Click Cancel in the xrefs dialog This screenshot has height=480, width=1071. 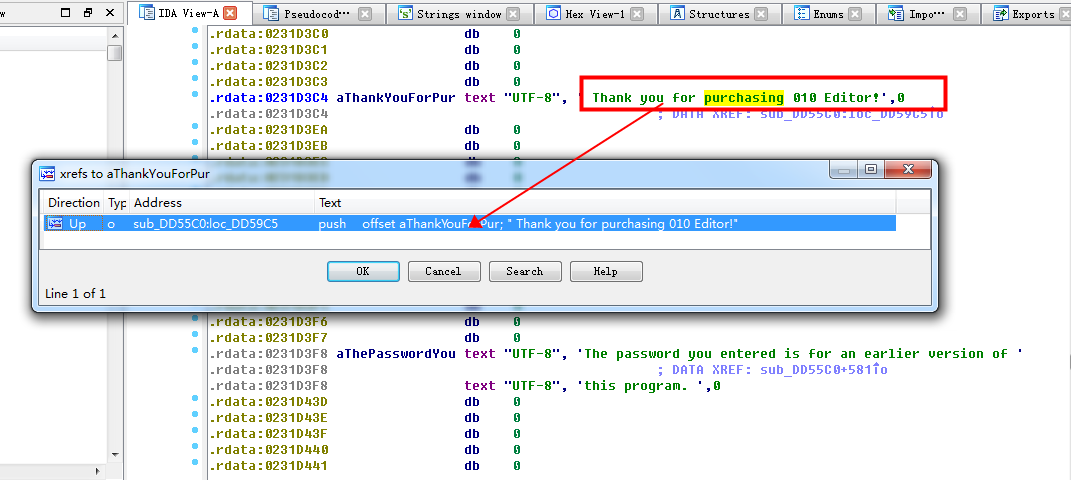(x=443, y=272)
